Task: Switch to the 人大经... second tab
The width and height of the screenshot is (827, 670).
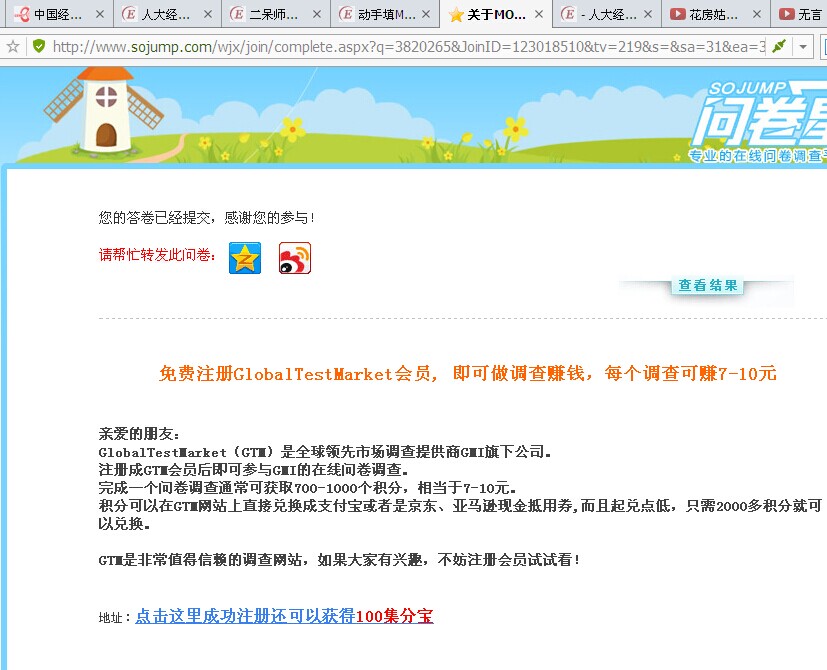Action: point(166,15)
